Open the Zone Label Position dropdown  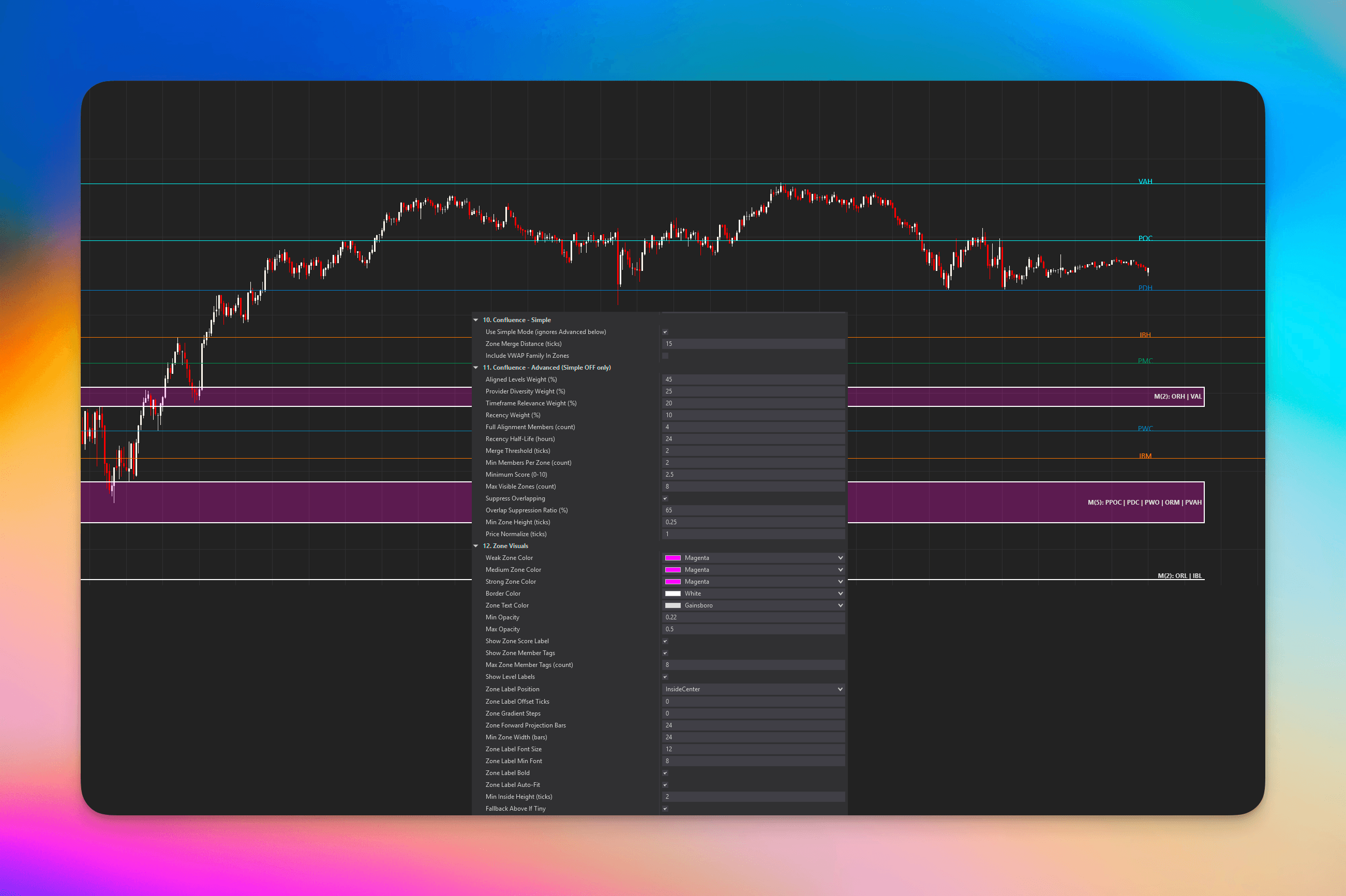839,689
